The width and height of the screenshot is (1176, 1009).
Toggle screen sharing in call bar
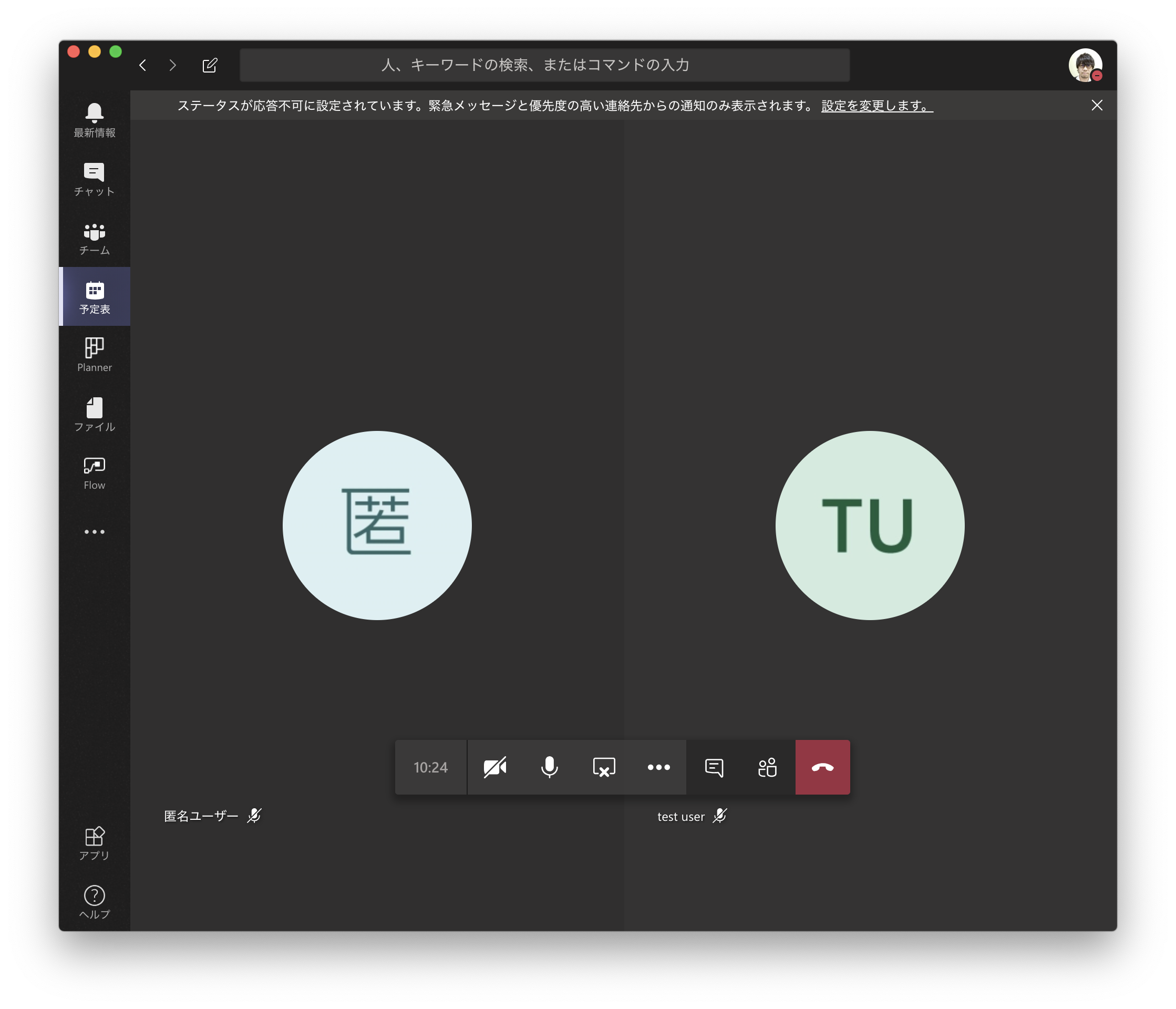click(604, 767)
